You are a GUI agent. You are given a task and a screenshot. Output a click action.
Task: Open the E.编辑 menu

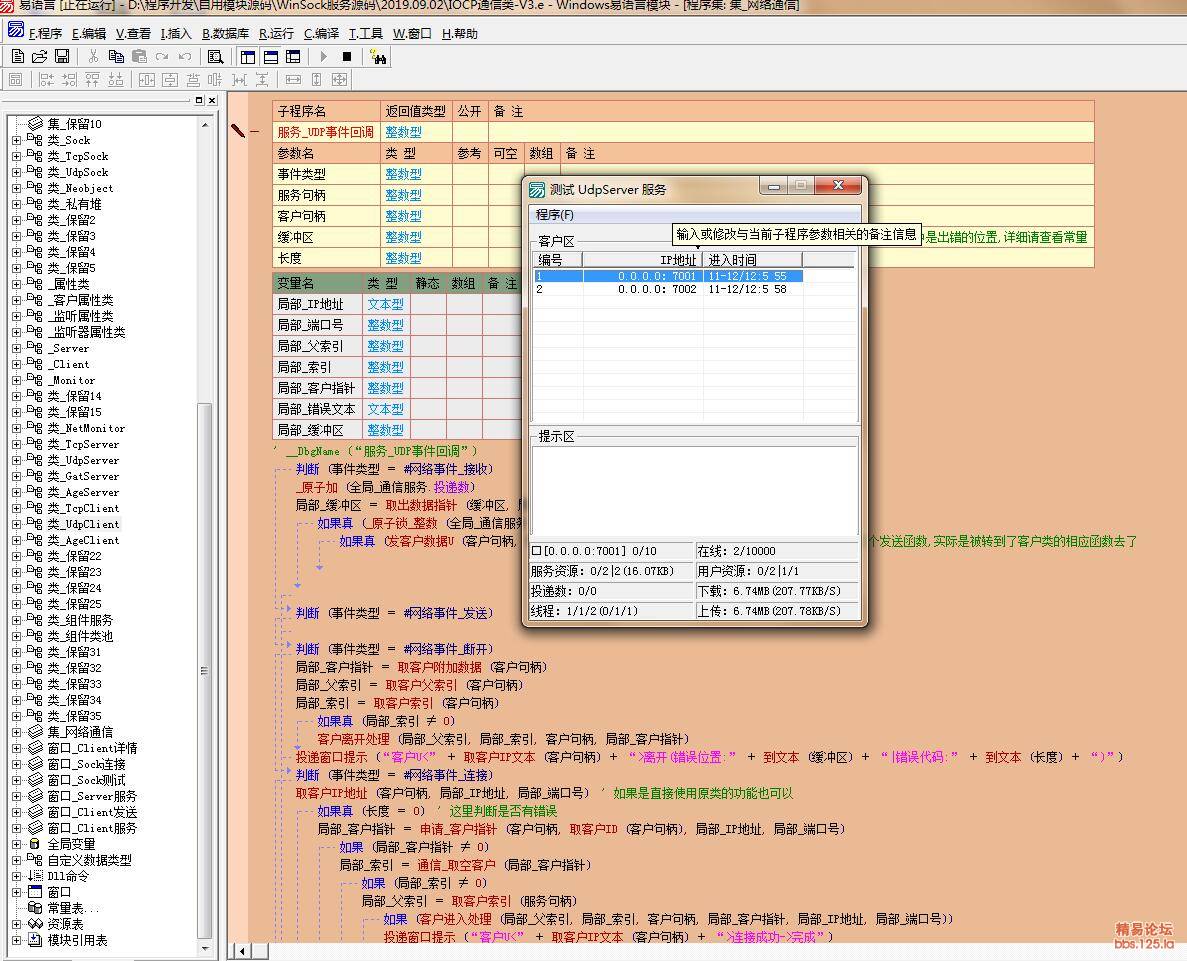tap(89, 33)
